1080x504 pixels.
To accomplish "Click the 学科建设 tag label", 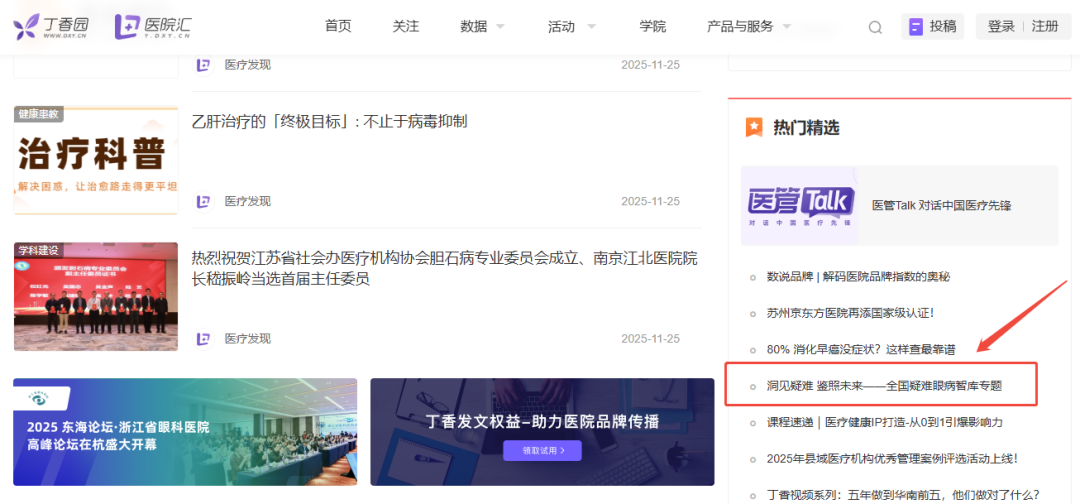I will coord(39,250).
